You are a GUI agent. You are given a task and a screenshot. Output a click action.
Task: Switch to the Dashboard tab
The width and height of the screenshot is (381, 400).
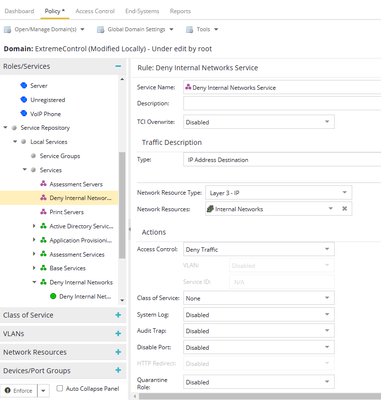pyautogui.click(x=19, y=11)
